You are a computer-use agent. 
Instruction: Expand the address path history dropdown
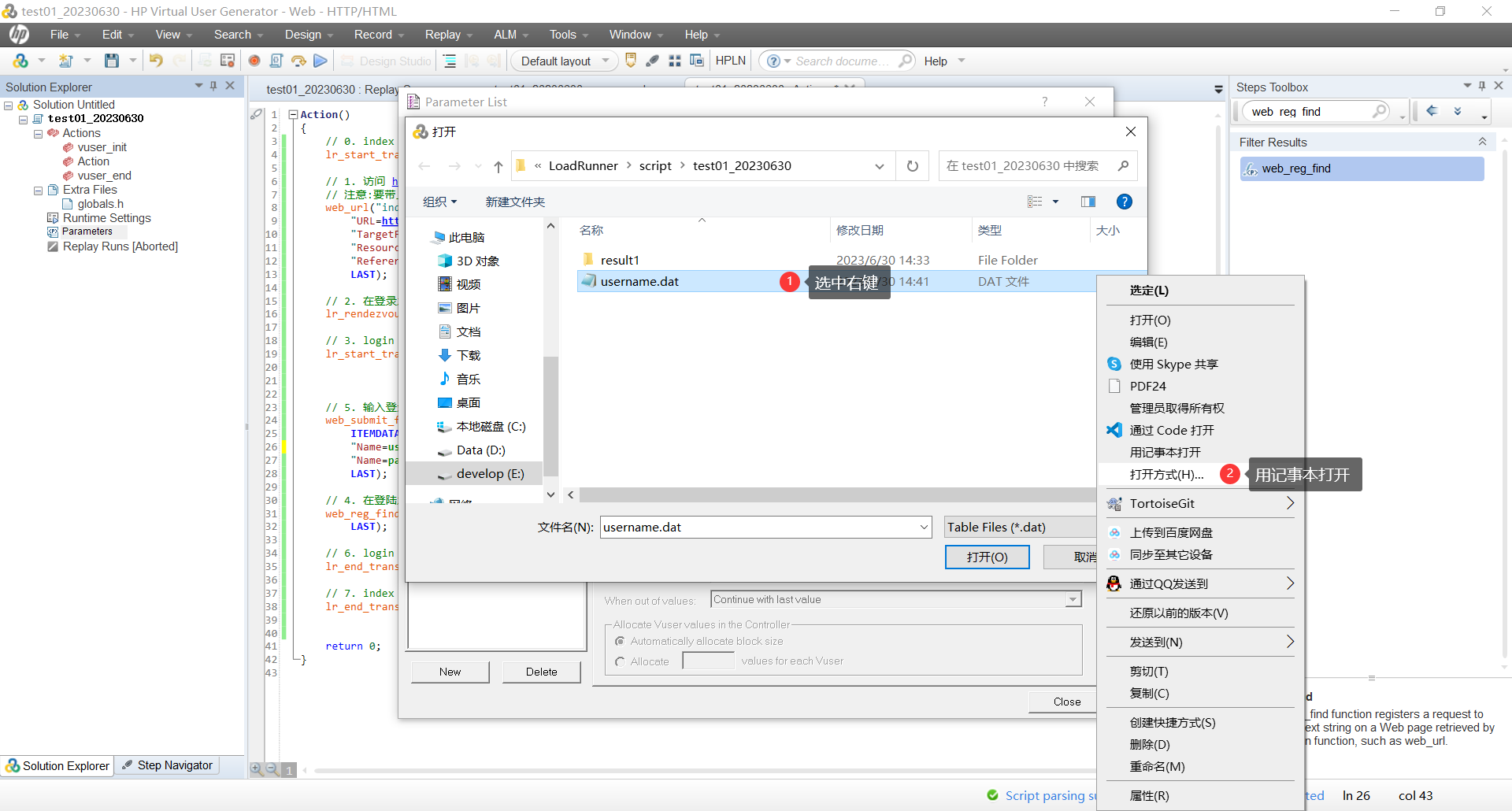click(x=880, y=166)
